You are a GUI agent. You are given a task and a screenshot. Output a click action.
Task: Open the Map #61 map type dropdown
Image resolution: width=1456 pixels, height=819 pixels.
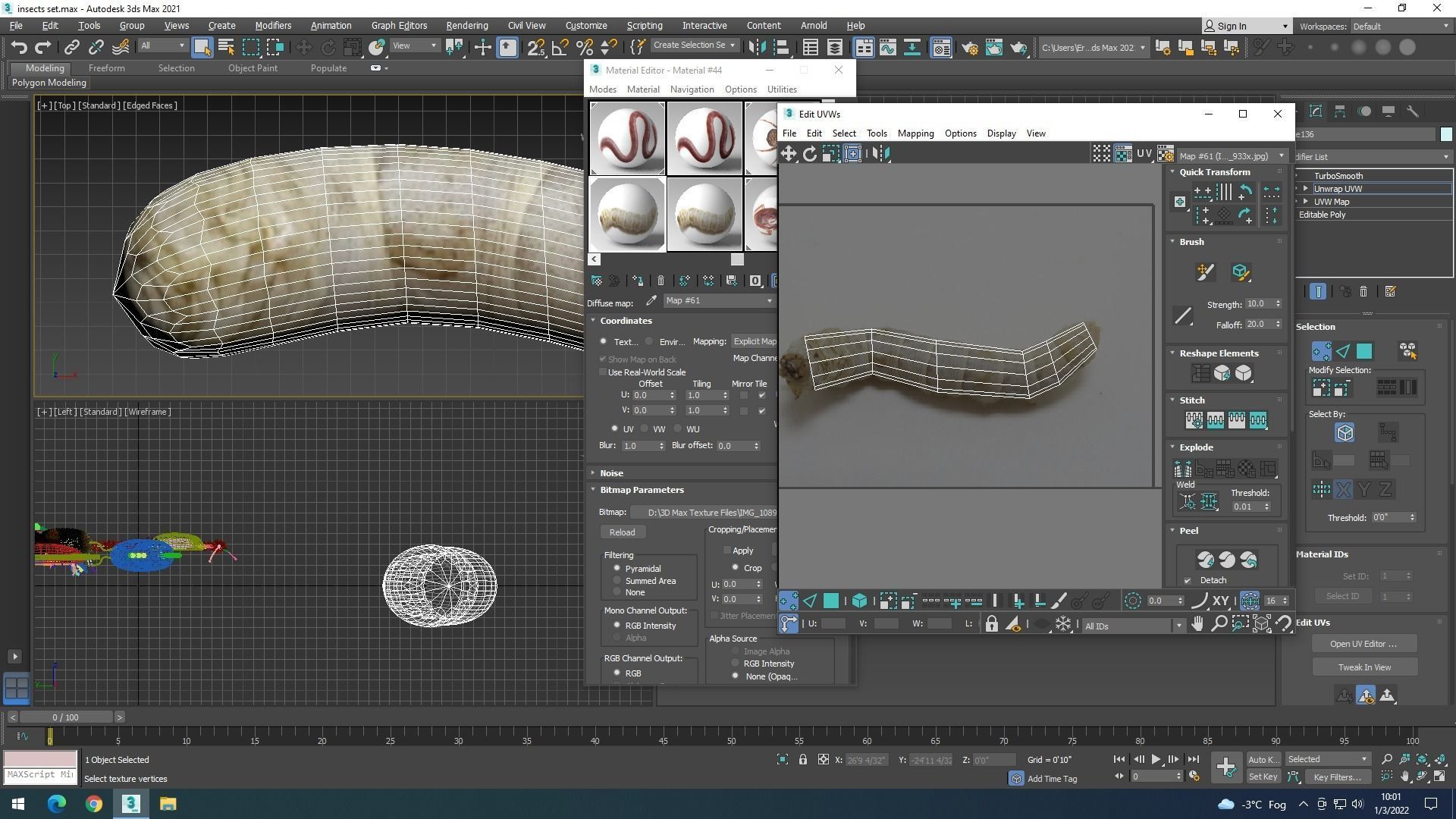(720, 301)
